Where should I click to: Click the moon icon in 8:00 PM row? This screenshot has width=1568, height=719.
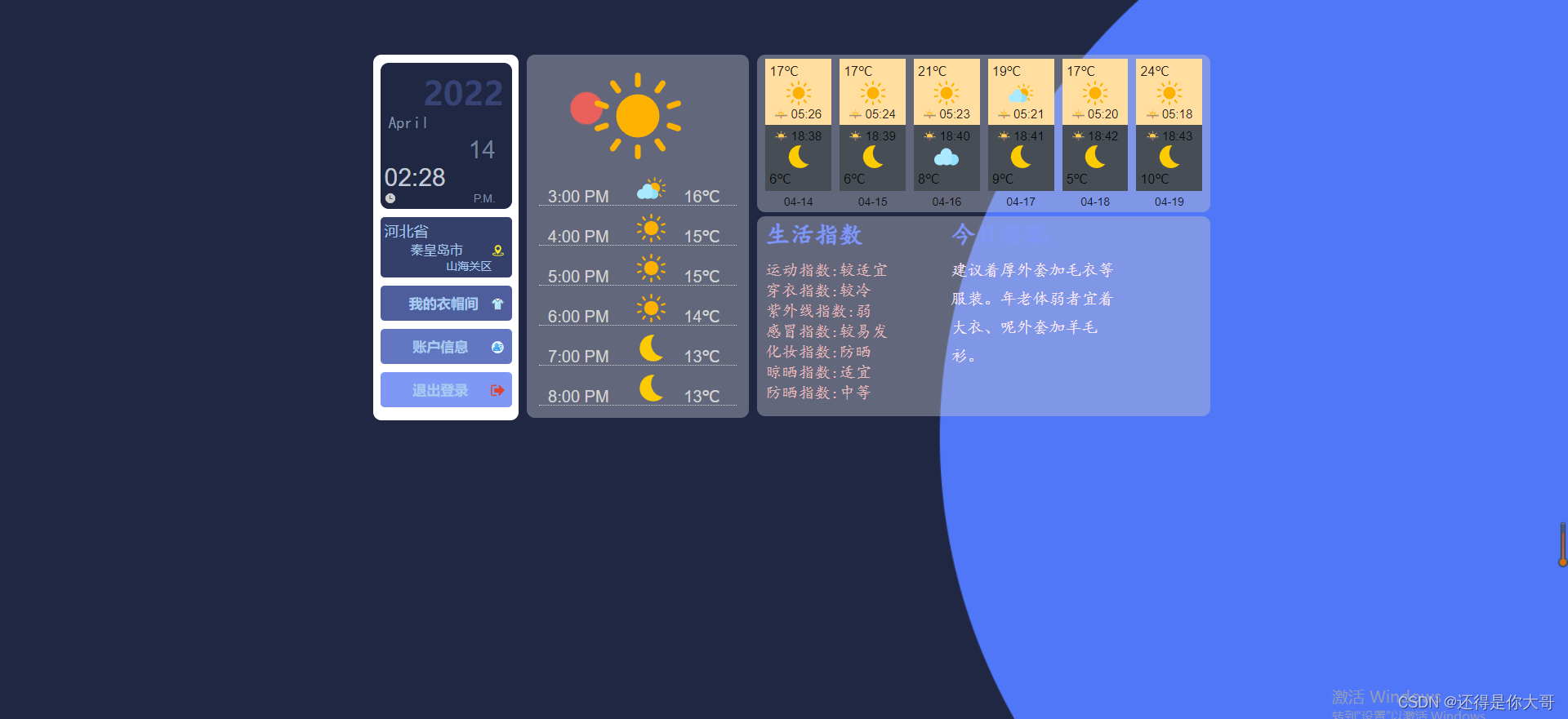(651, 388)
